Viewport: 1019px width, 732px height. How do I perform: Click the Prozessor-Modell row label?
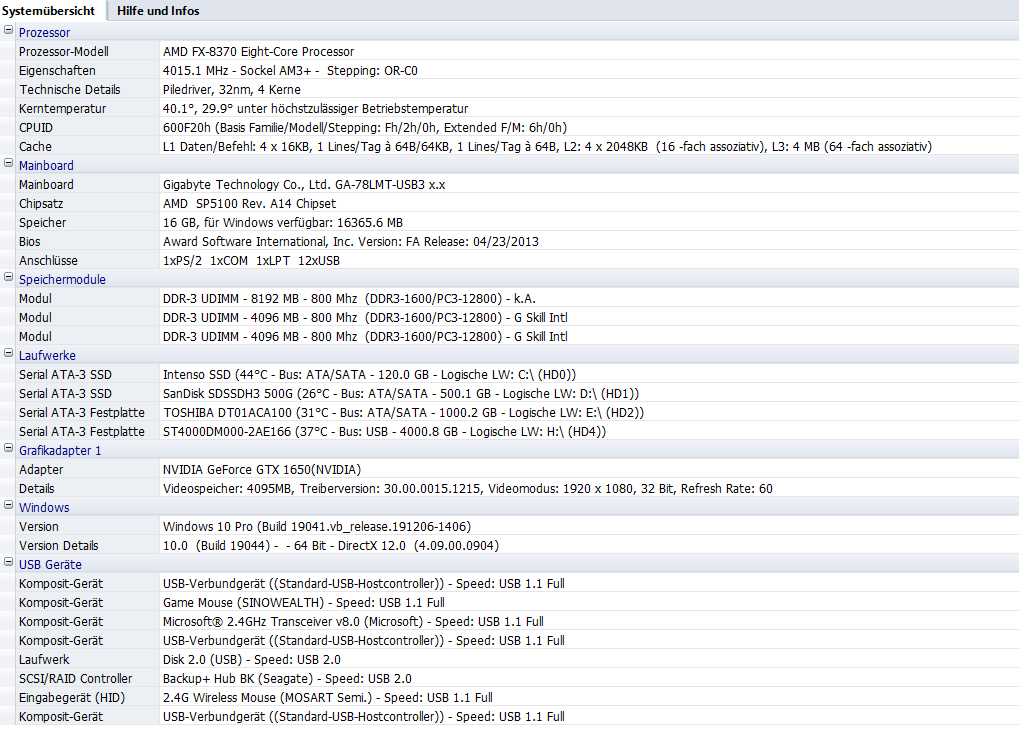pyautogui.click(x=64, y=51)
